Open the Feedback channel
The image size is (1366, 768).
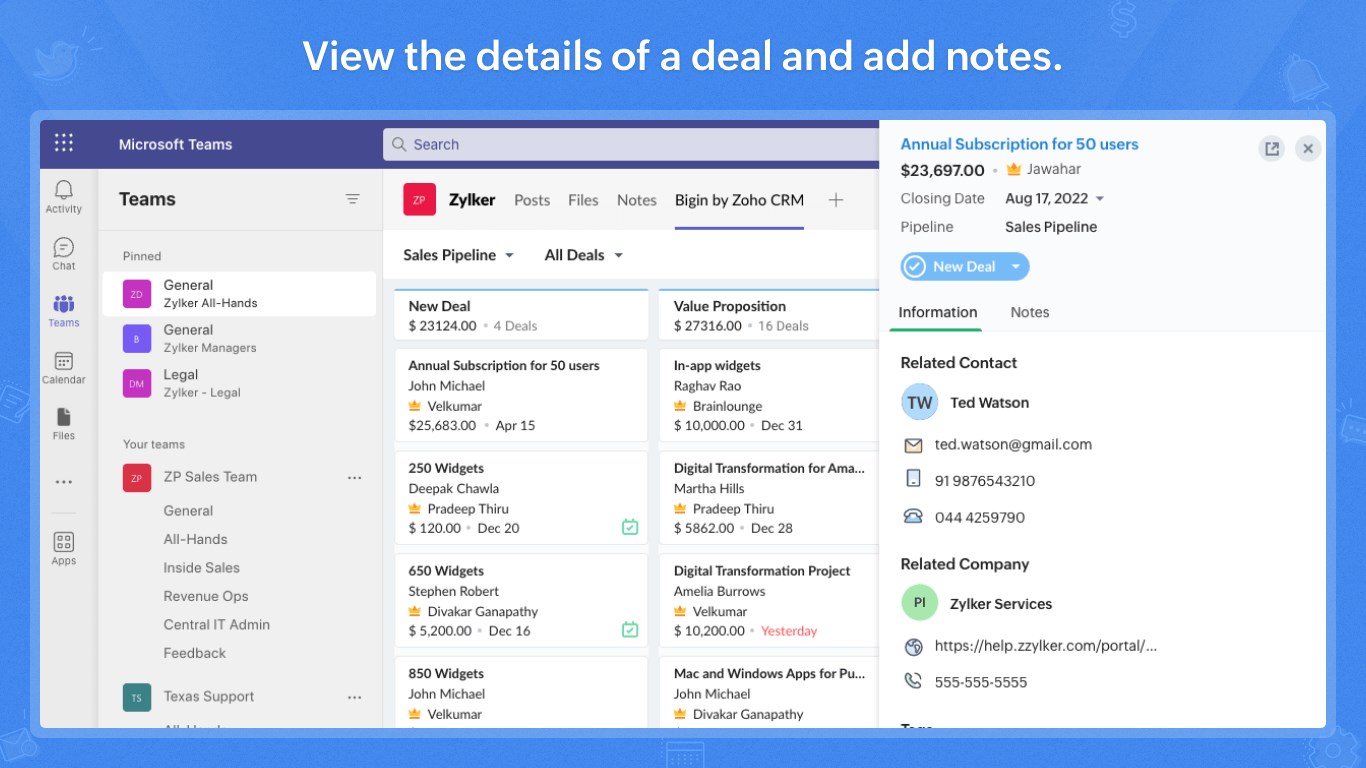(194, 653)
